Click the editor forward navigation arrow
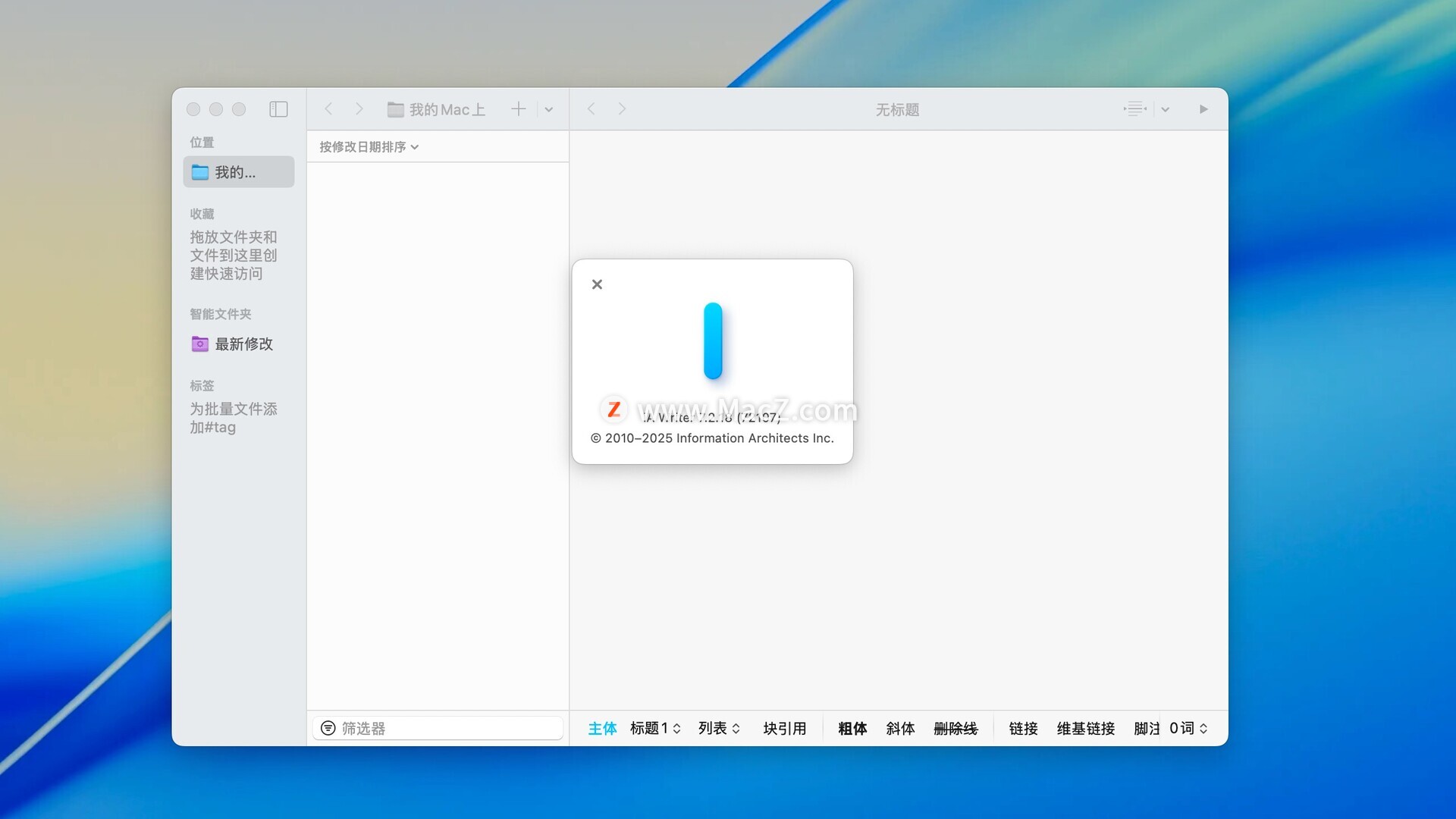This screenshot has height=819, width=1456. point(622,109)
